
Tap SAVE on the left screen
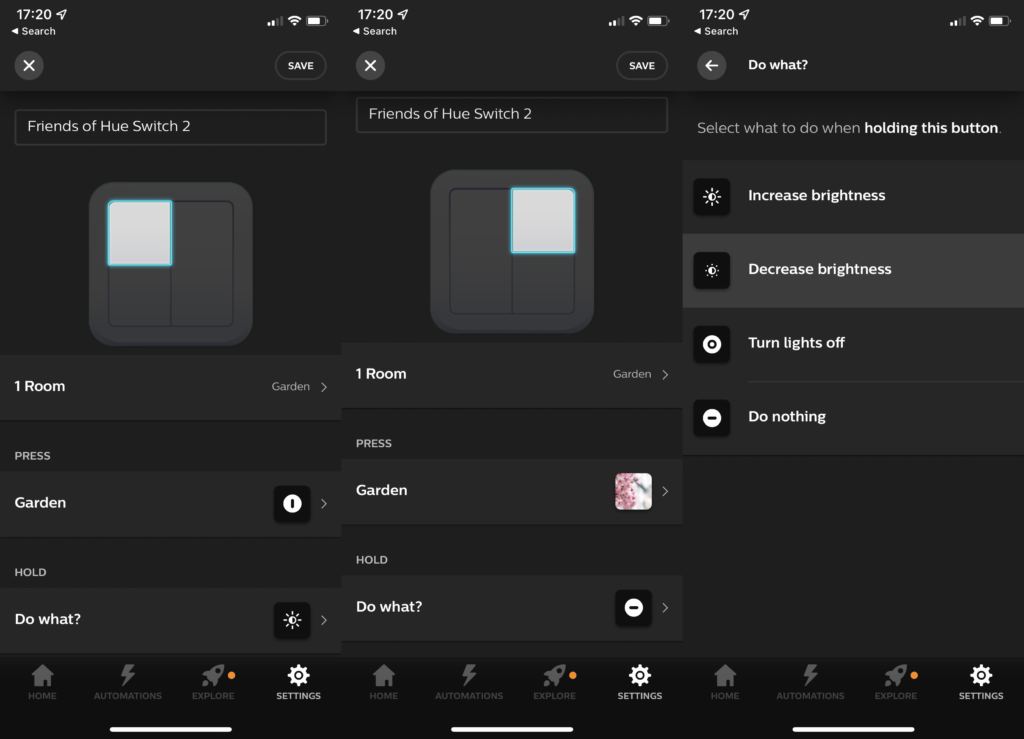tap(300, 65)
